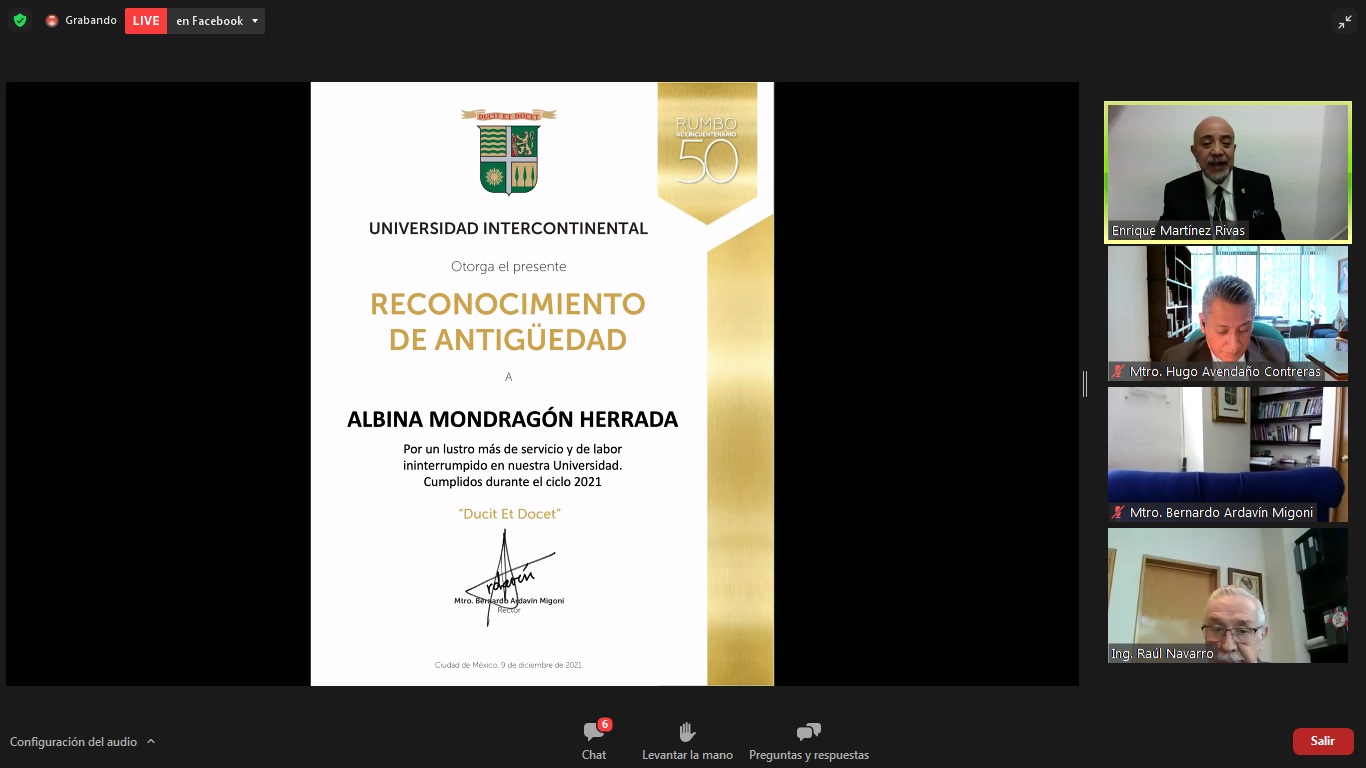
Task: Click the university crest on the certificate
Action: [x=508, y=151]
